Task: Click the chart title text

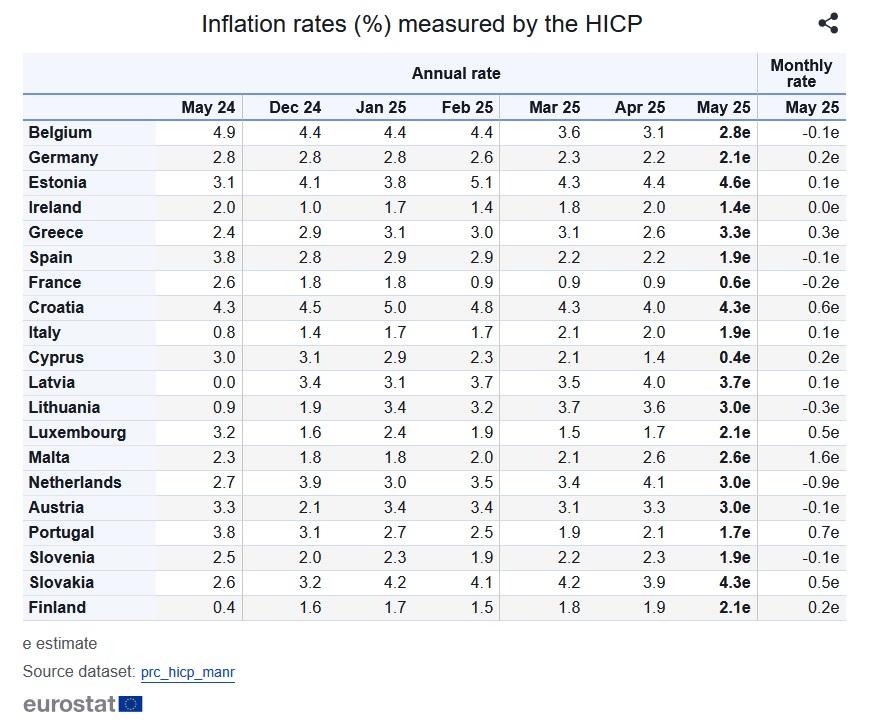Action: (x=422, y=24)
